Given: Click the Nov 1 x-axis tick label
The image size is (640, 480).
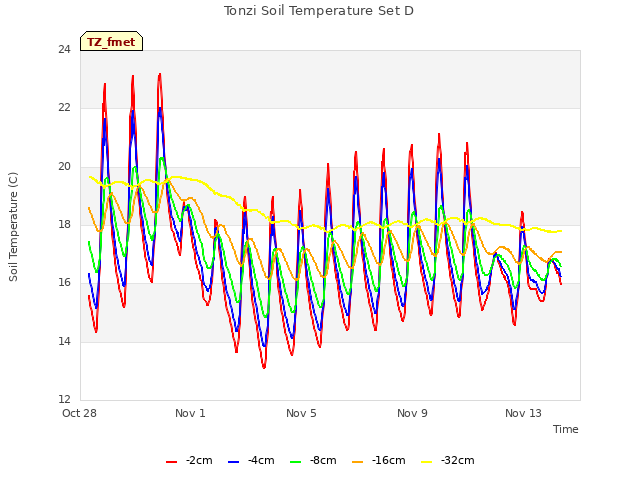Looking at the screenshot, I should click(190, 413).
